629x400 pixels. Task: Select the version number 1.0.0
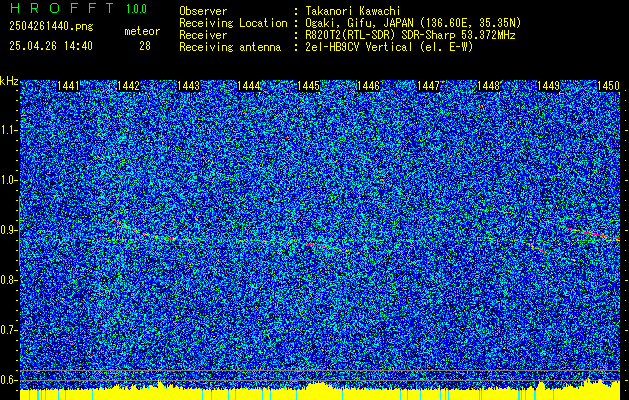137,8
